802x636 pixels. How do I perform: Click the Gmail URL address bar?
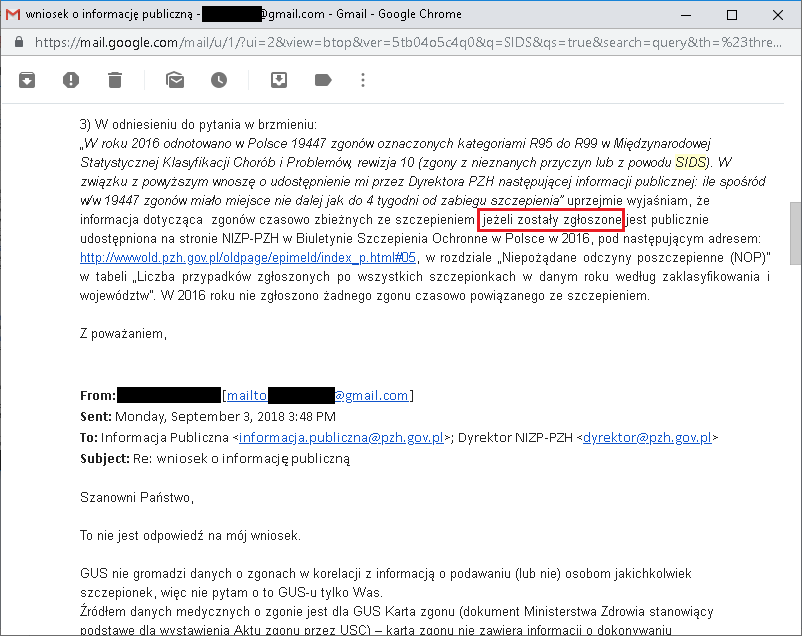pos(400,43)
